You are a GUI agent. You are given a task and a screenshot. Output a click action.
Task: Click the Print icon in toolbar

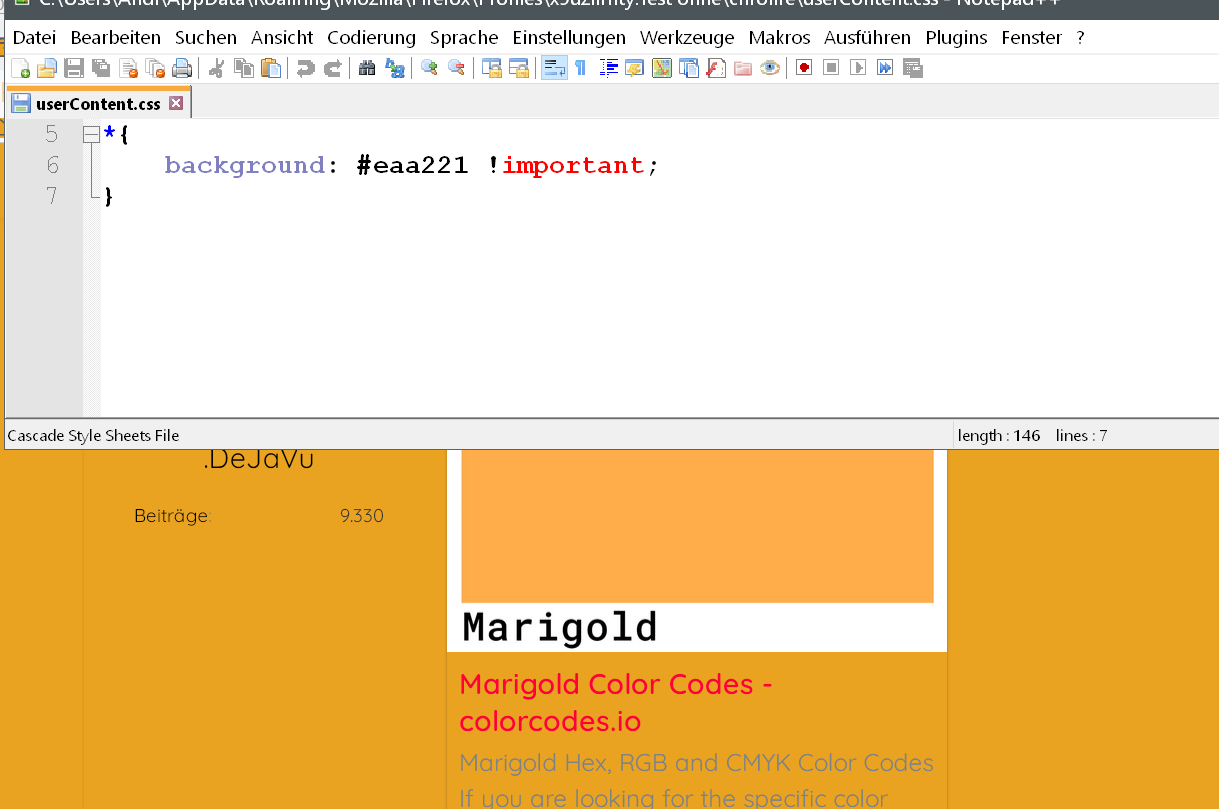(x=181, y=68)
